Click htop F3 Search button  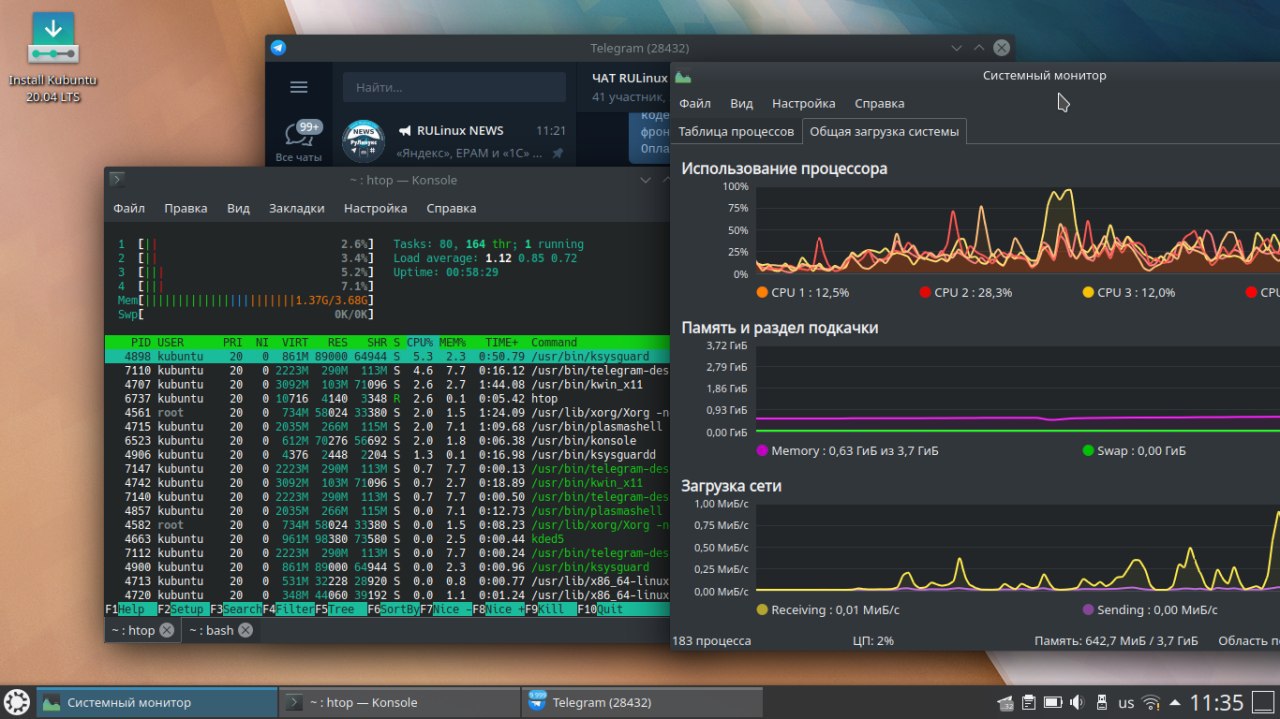click(x=235, y=609)
